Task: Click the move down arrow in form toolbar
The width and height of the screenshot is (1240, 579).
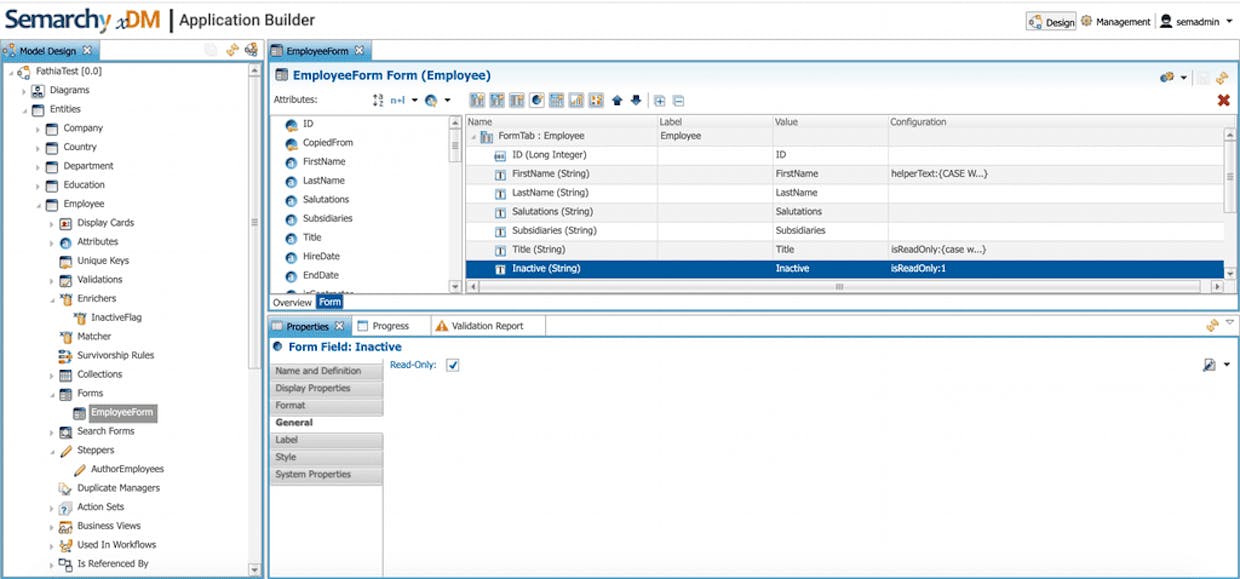Action: click(635, 100)
